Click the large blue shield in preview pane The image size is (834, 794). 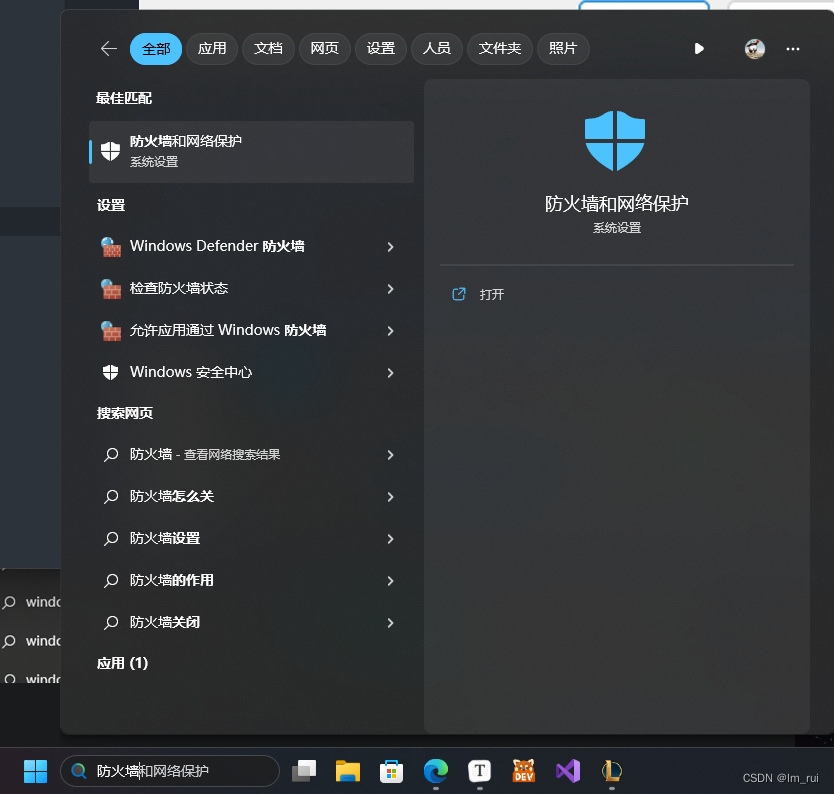click(x=615, y=140)
